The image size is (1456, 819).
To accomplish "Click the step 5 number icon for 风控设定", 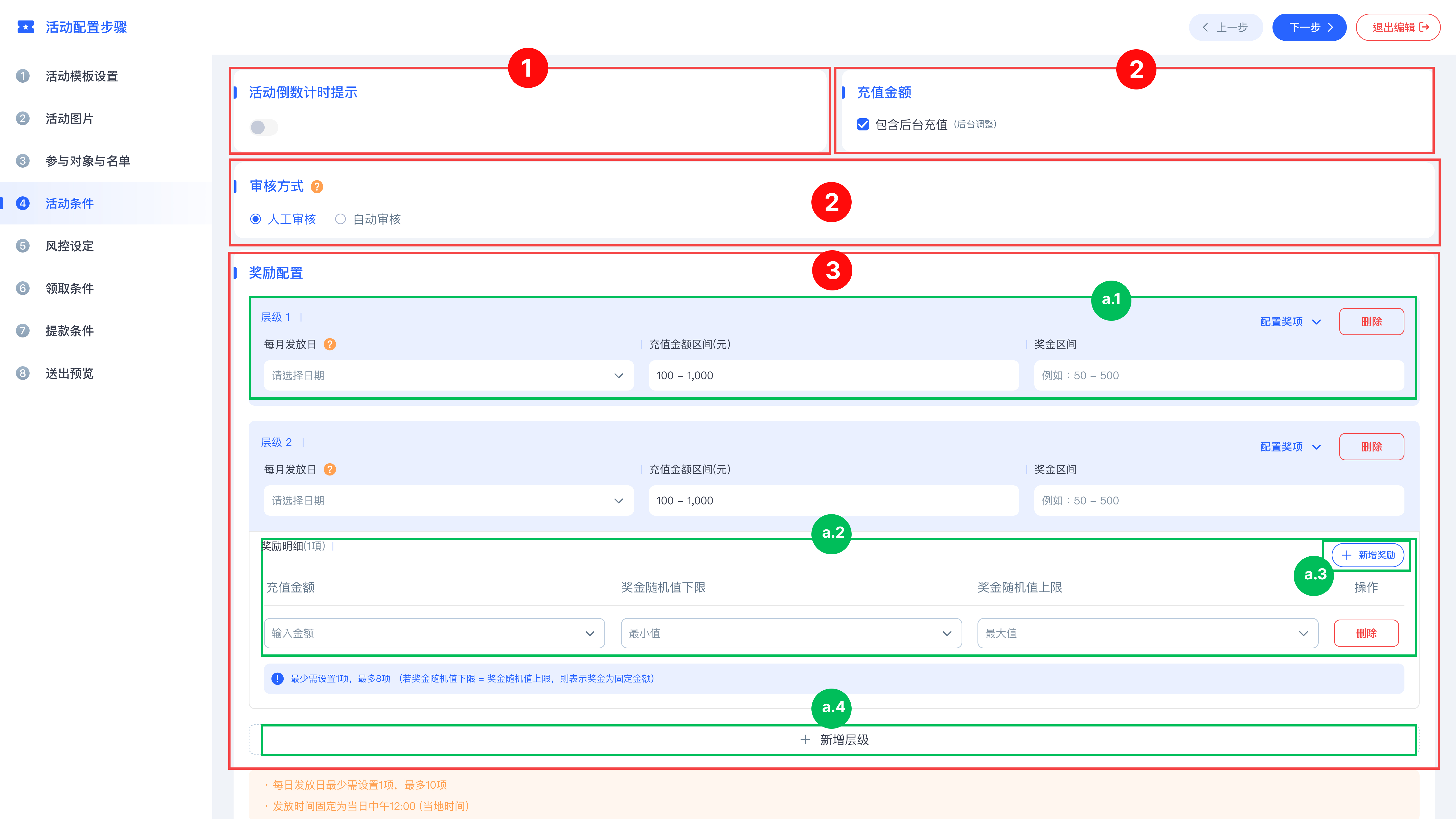I will pyautogui.click(x=22, y=246).
